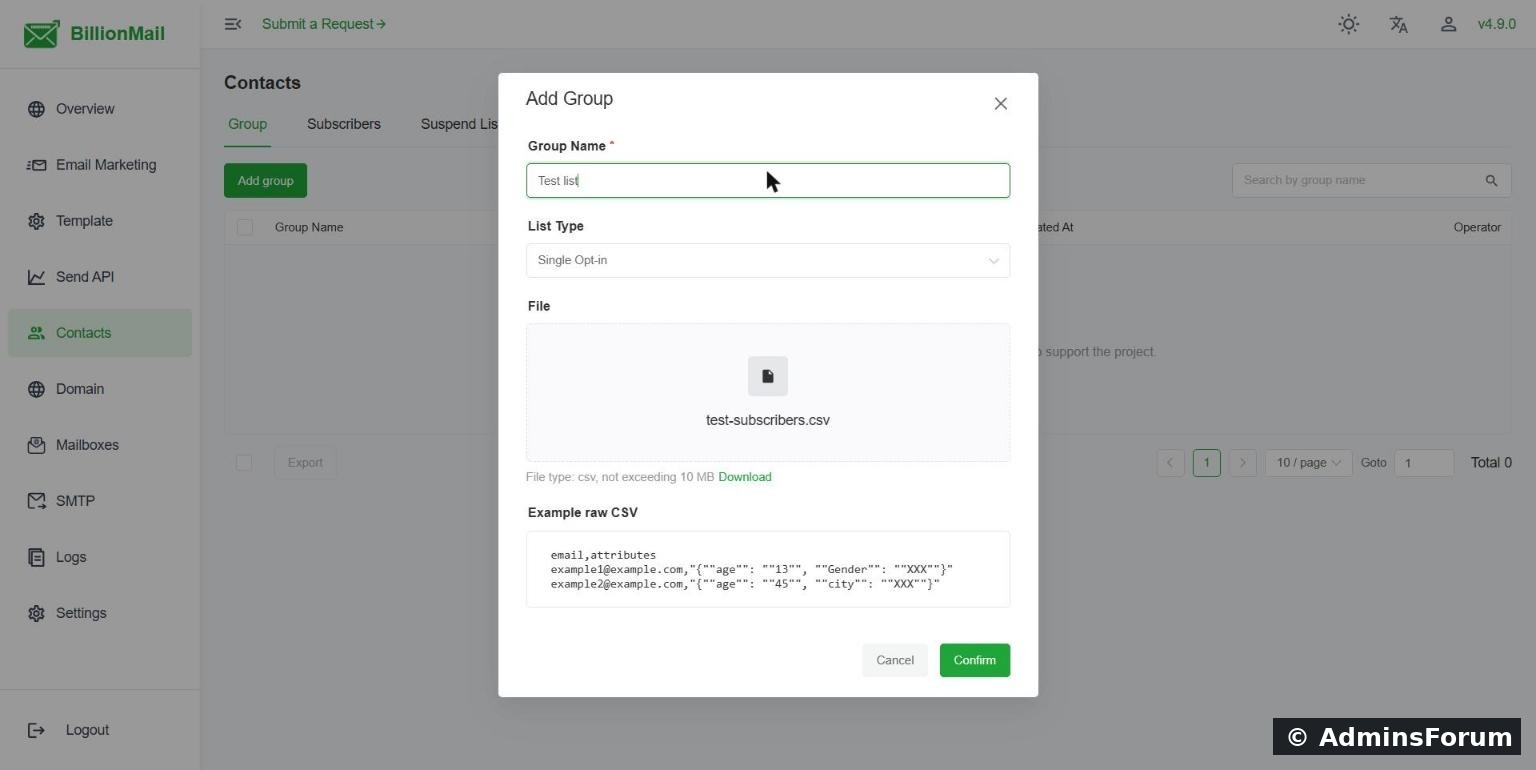Screen dimensions: 1536x770
Task: Click the v4.9.0 version label
Action: point(1497,24)
